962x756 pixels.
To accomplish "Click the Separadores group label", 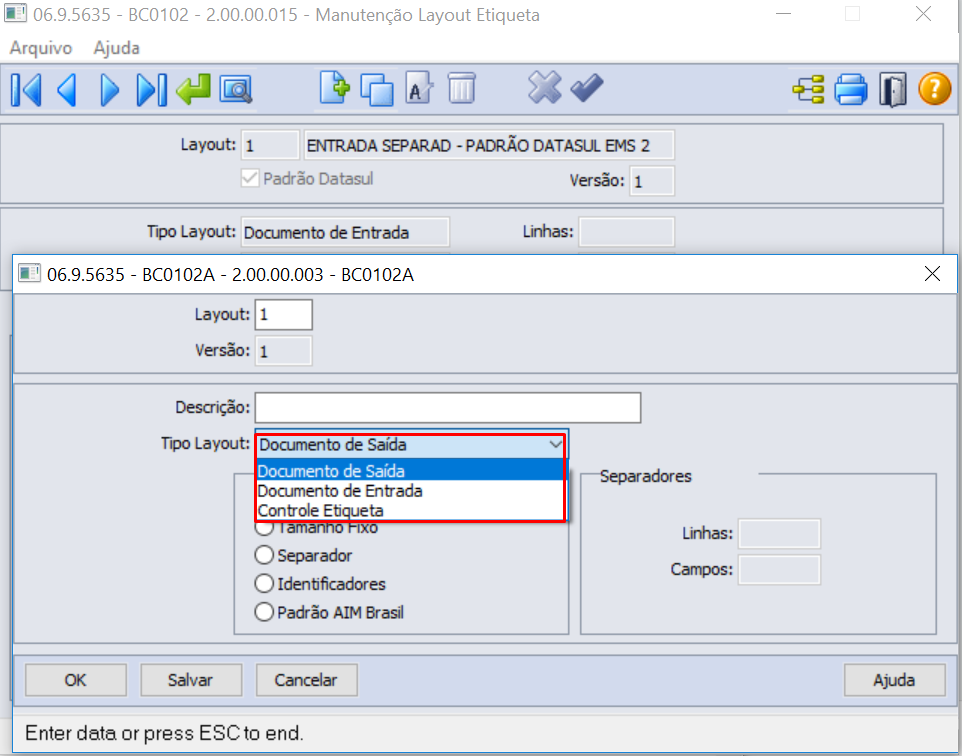I will (x=645, y=476).
